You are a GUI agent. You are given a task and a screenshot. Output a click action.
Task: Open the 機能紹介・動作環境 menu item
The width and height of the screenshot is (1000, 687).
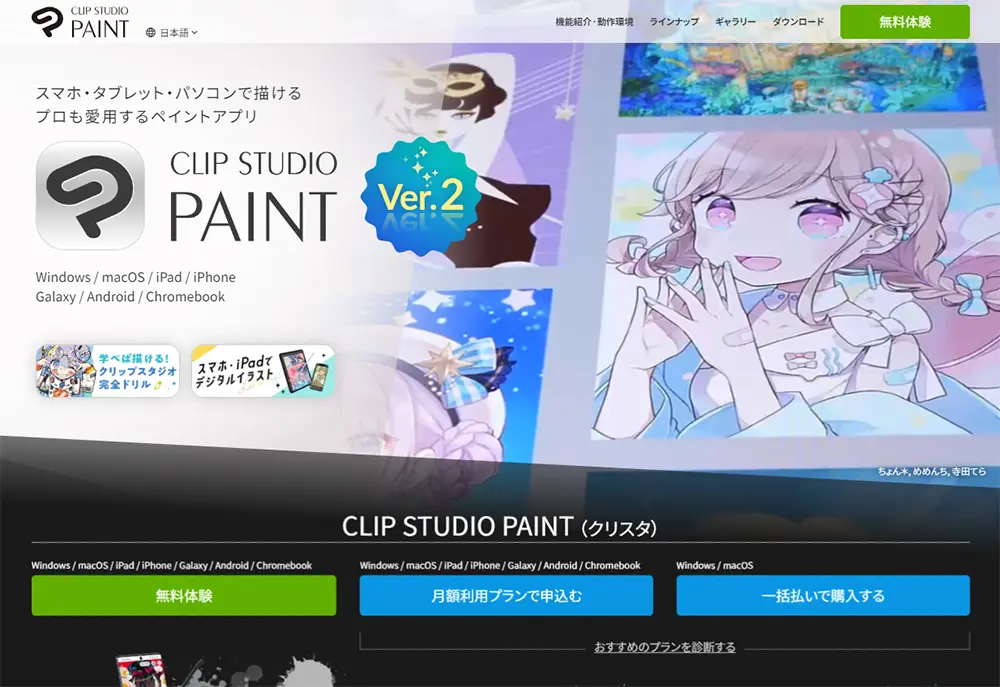[x=594, y=22]
